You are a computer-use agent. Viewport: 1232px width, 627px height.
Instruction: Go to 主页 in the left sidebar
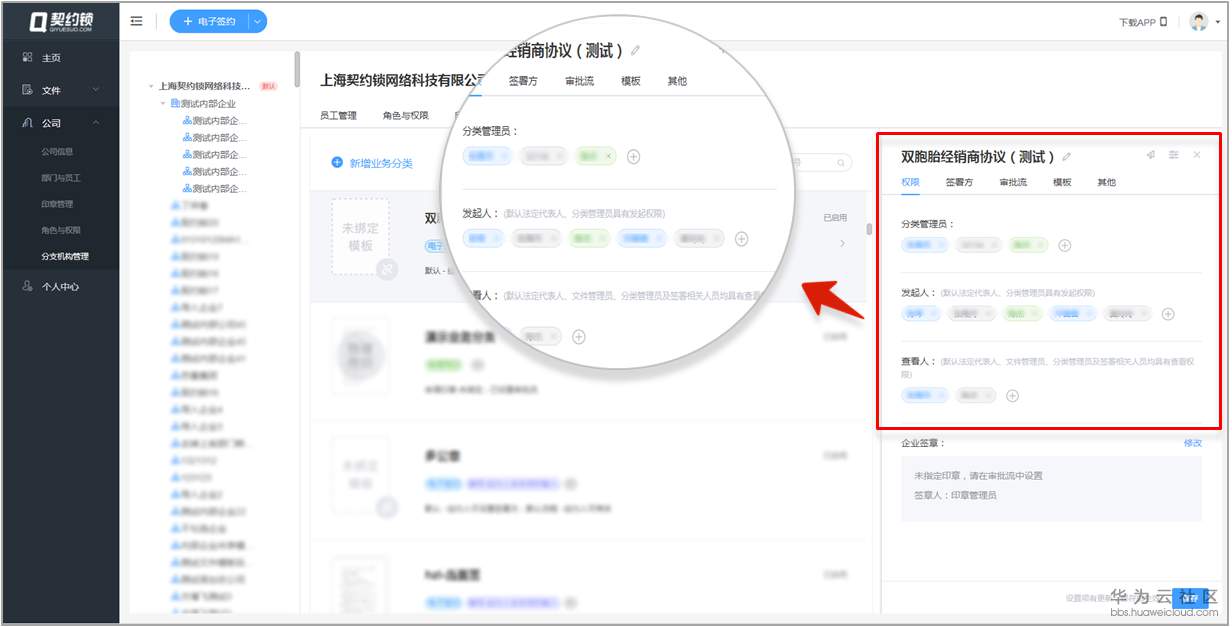click(x=50, y=58)
